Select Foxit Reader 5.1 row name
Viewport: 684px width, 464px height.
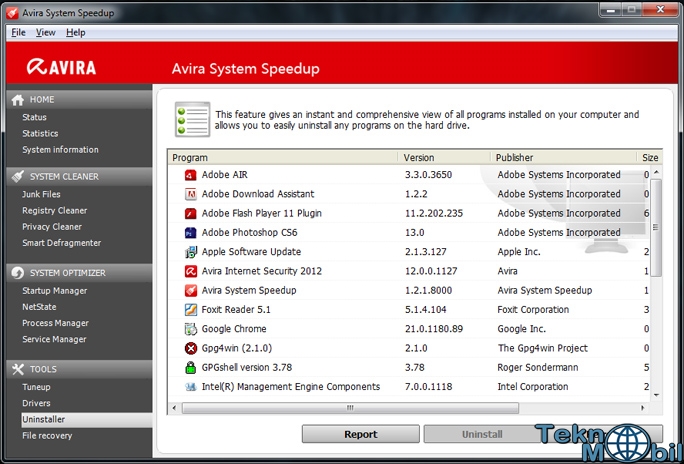coord(236,310)
